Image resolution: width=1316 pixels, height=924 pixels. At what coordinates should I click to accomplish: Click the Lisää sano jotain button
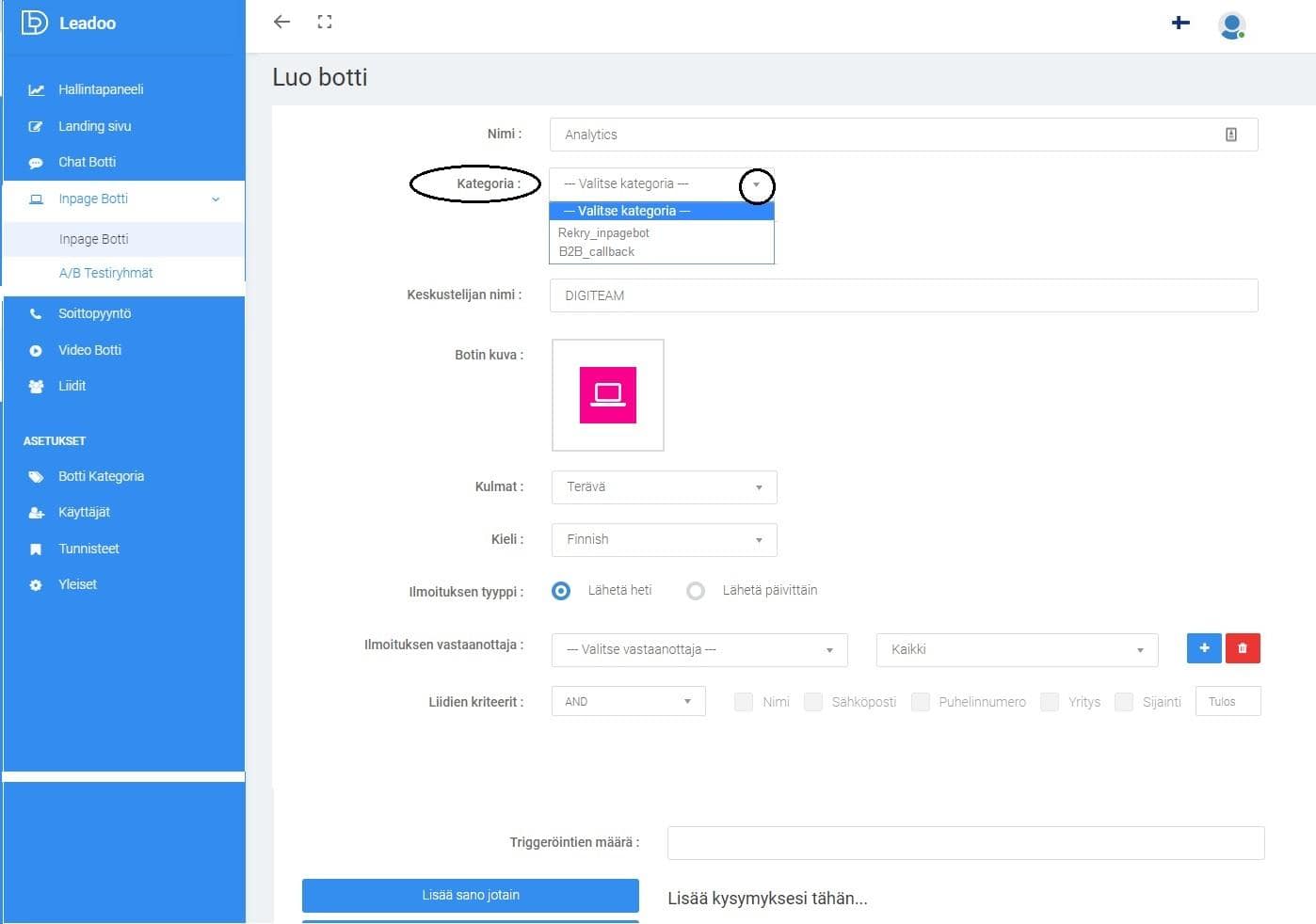(x=470, y=895)
